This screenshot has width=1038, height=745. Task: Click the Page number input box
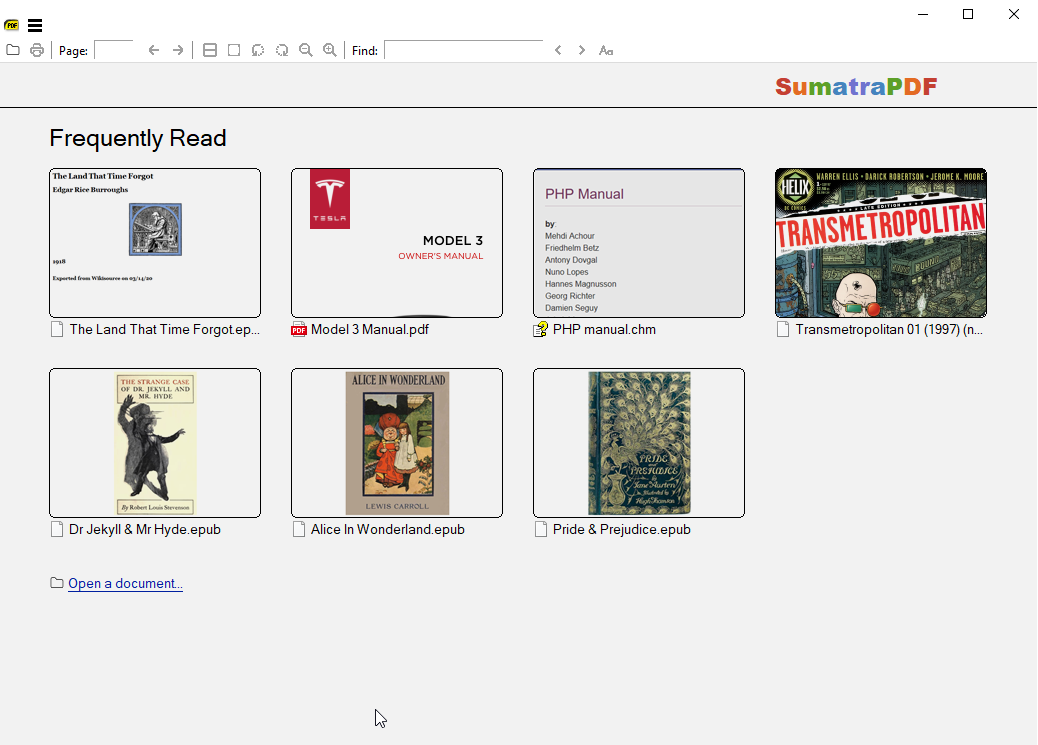pos(114,50)
